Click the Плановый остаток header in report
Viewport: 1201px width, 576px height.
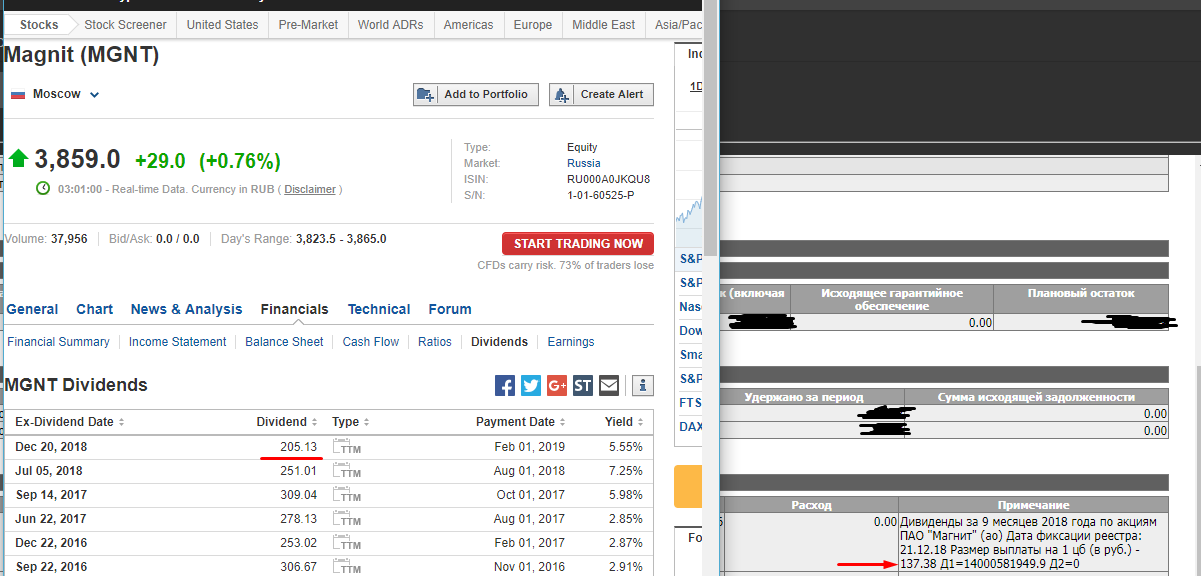click(x=1081, y=293)
